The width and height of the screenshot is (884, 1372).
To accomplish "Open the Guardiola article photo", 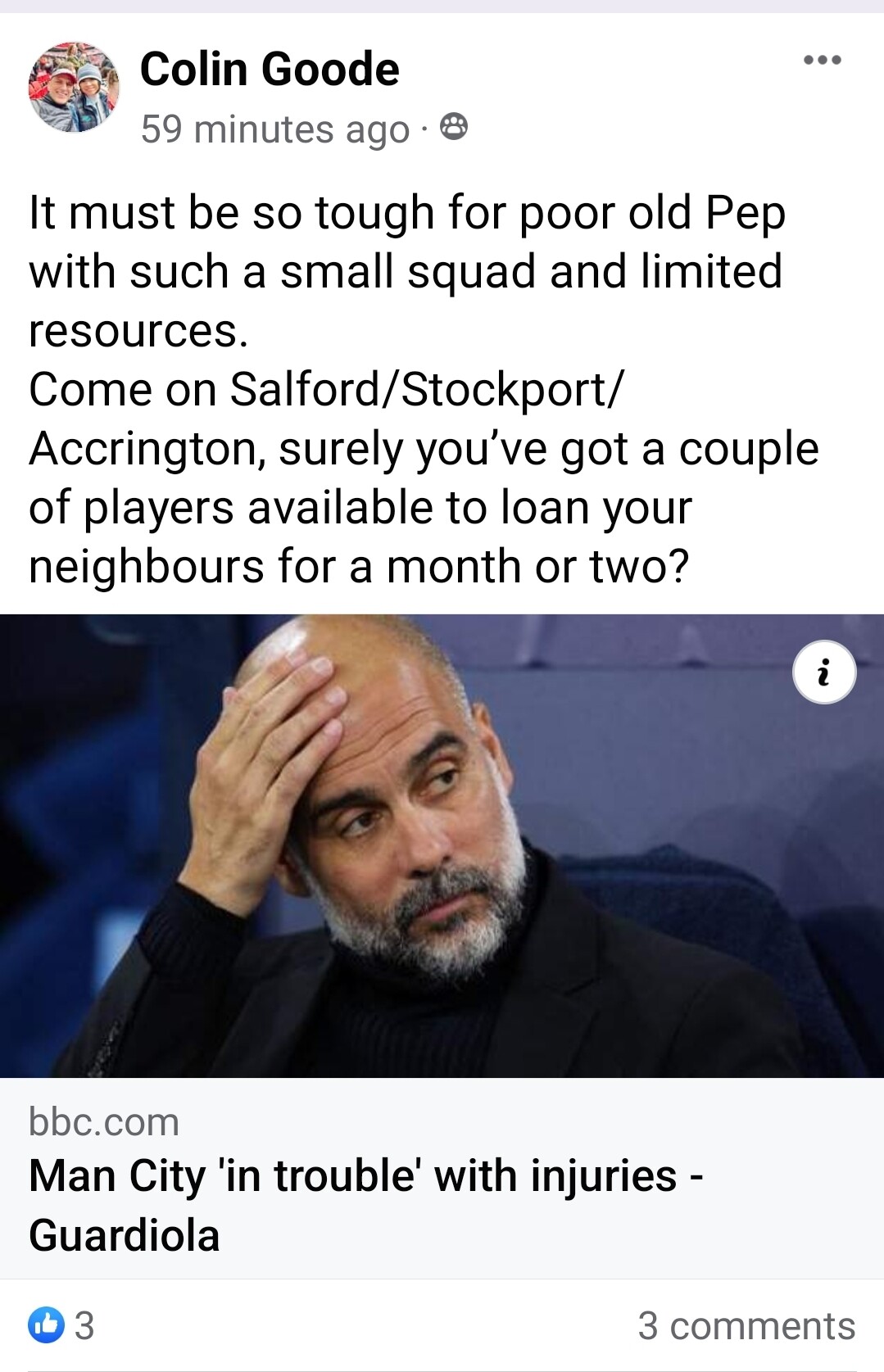I will click(442, 845).
